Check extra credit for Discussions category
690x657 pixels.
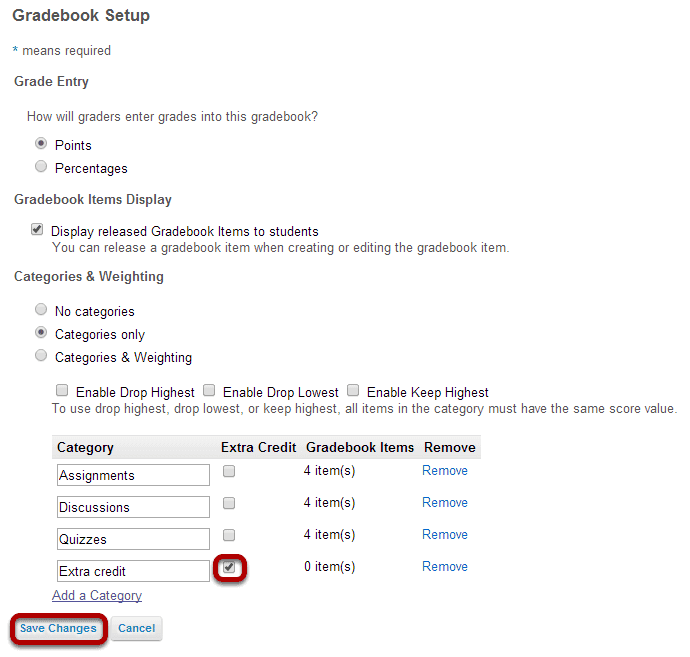pyautogui.click(x=229, y=503)
